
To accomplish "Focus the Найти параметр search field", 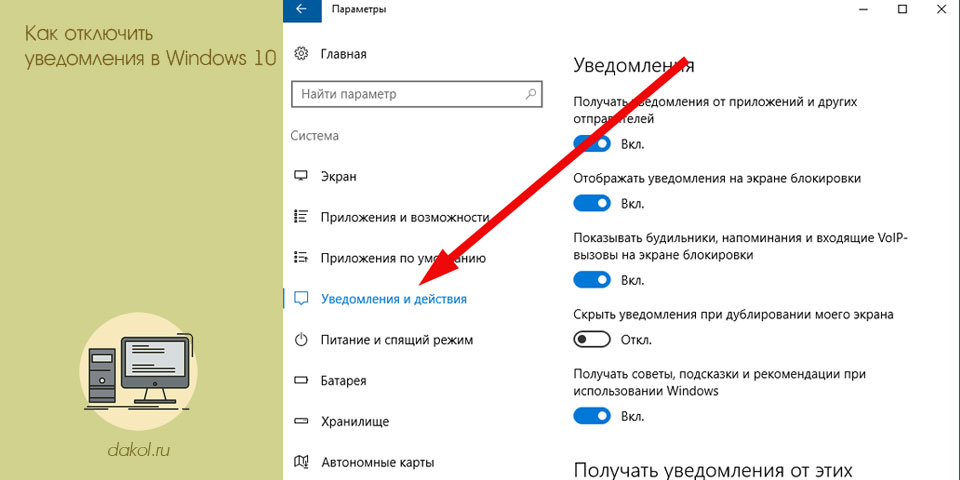I will [417, 94].
